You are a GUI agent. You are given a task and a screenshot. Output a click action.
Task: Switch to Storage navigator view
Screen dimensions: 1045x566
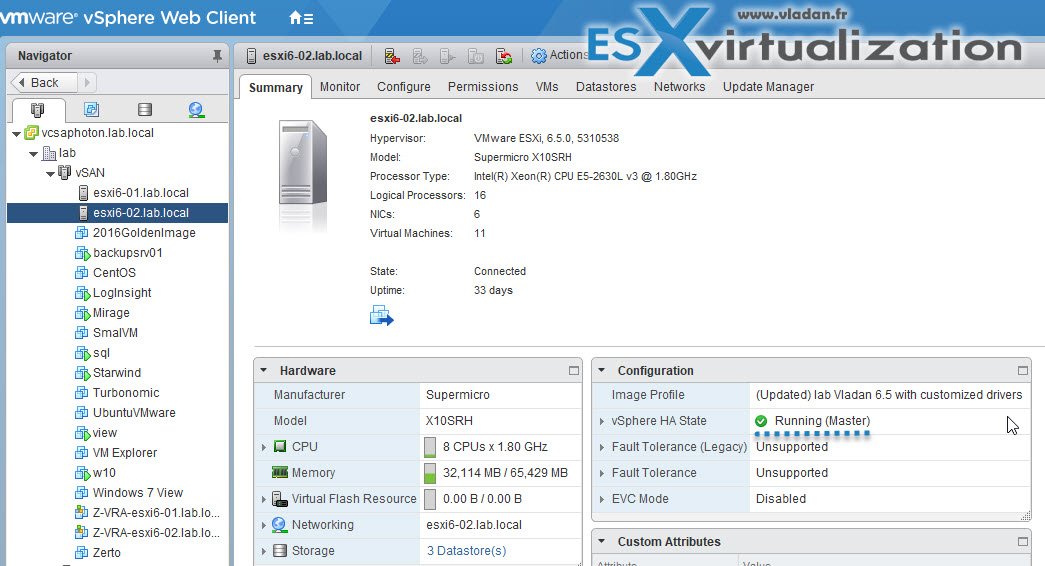click(x=145, y=109)
